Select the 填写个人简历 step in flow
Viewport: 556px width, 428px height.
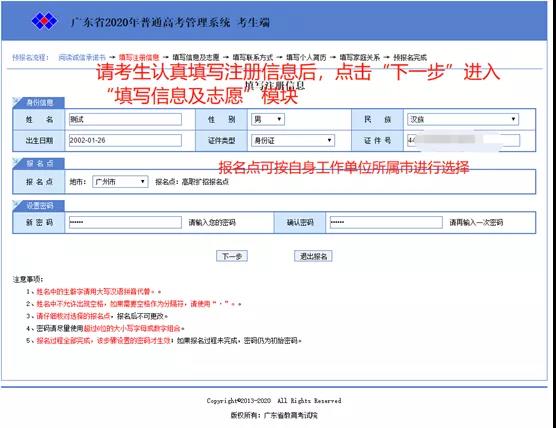point(306,57)
